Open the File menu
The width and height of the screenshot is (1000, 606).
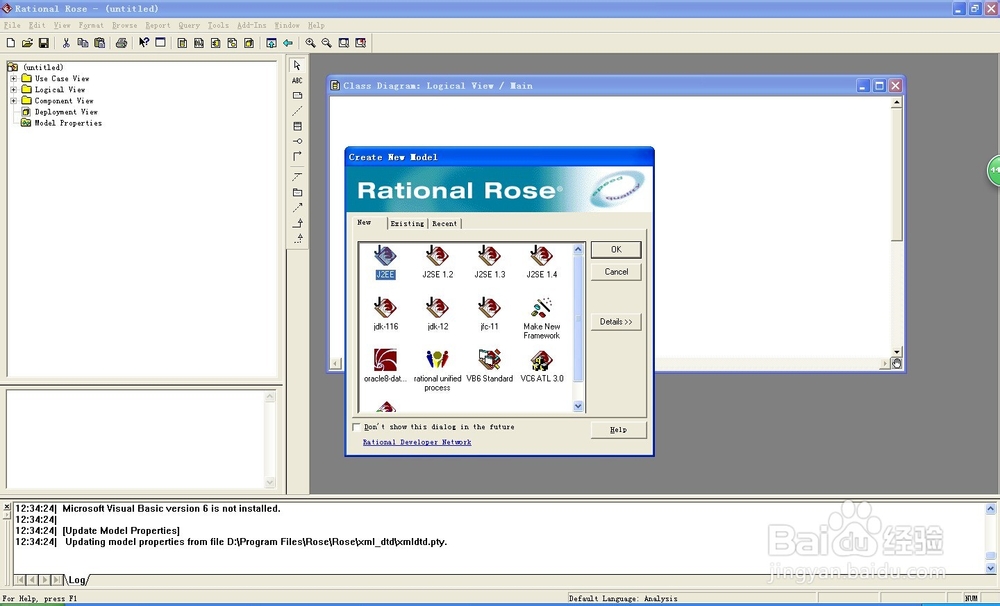pos(12,26)
